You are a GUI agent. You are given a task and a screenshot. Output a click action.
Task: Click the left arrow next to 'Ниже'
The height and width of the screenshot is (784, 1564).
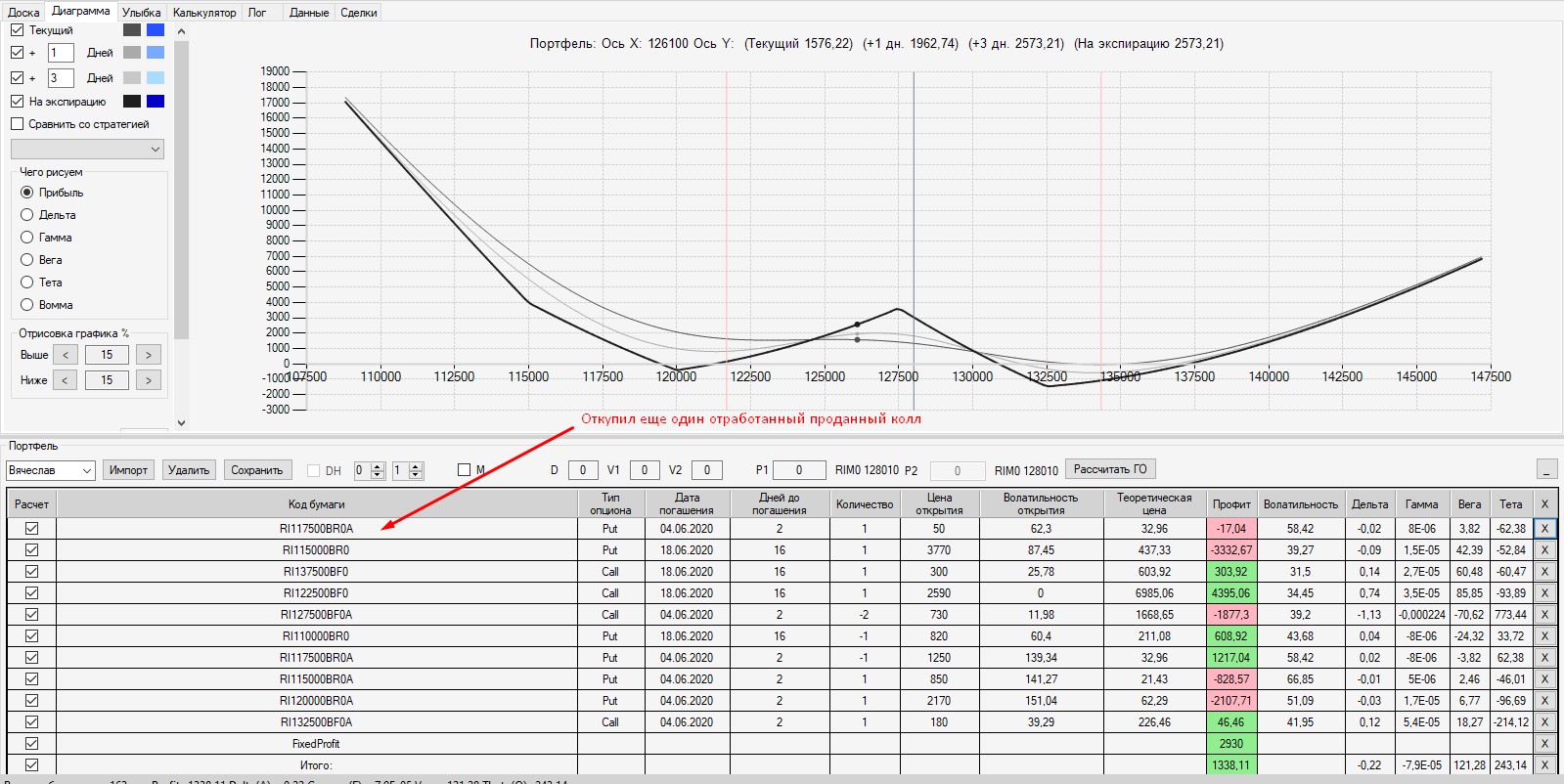tap(66, 380)
